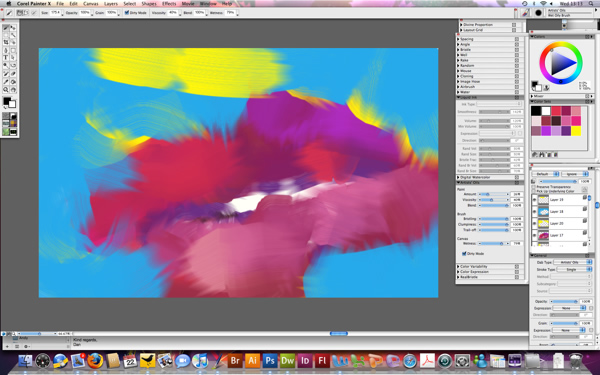Launch Adobe Bridge from the dock

click(x=235, y=360)
